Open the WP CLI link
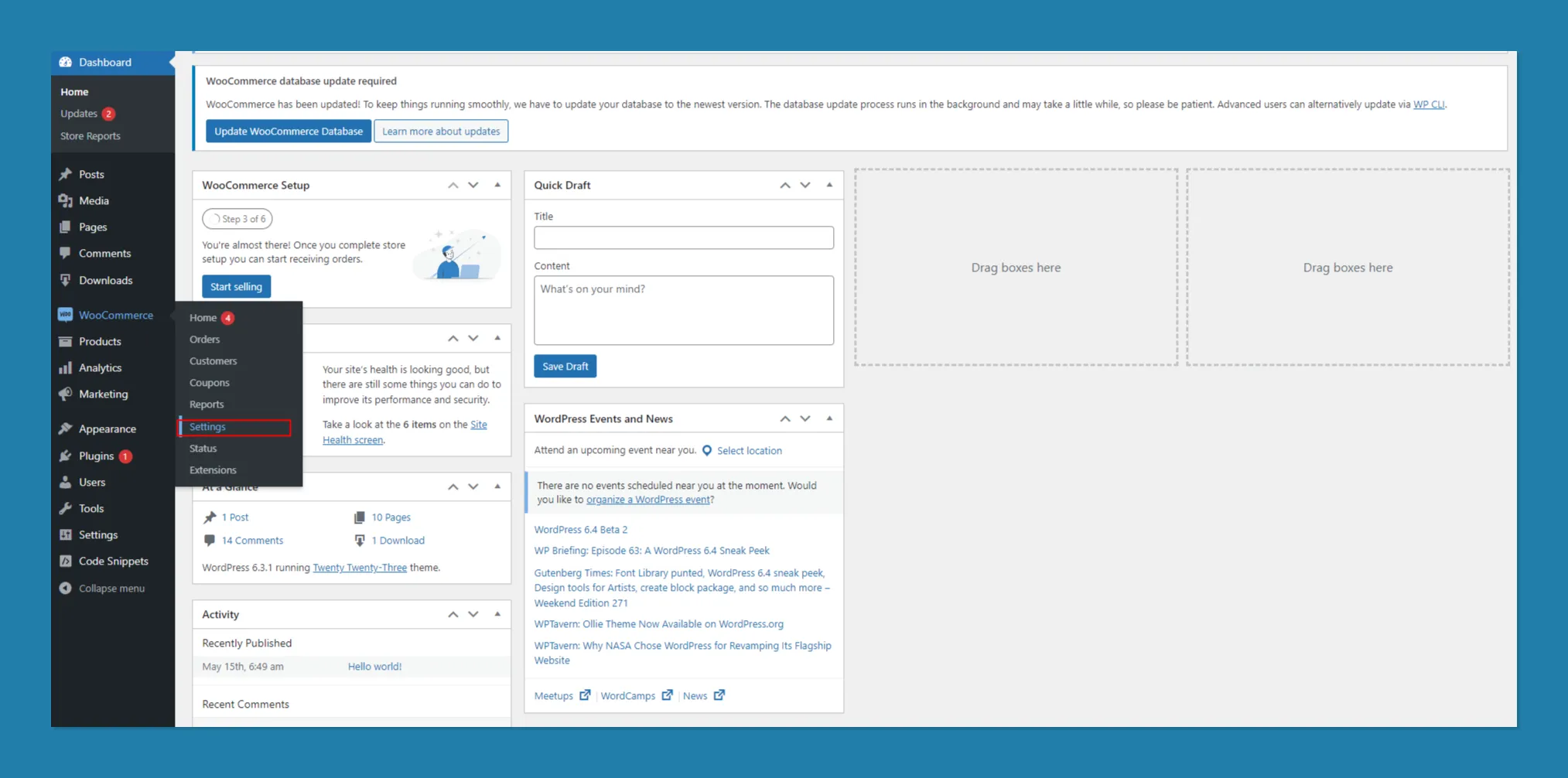The width and height of the screenshot is (1568, 778). (1429, 104)
